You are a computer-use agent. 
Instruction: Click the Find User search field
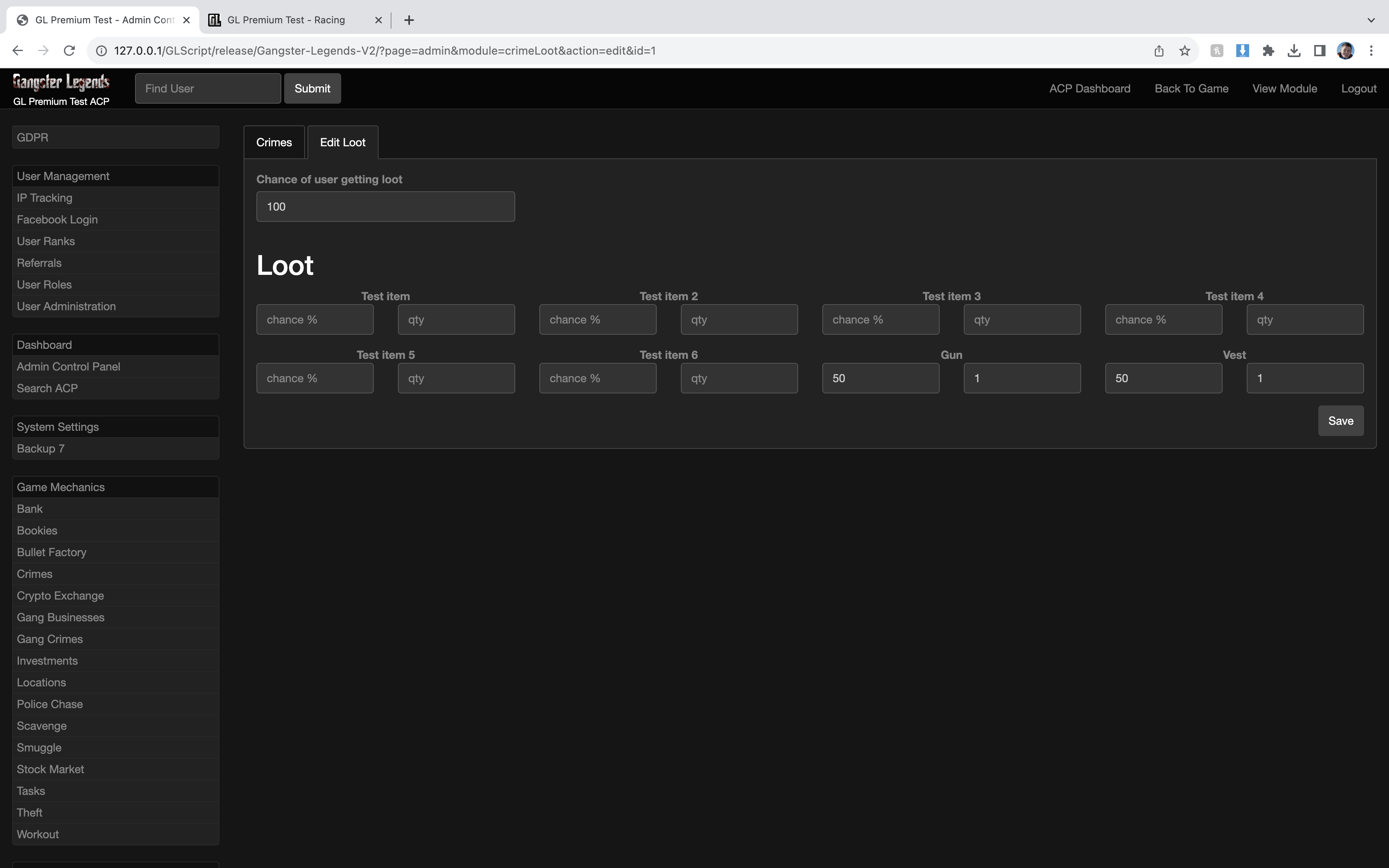208,88
